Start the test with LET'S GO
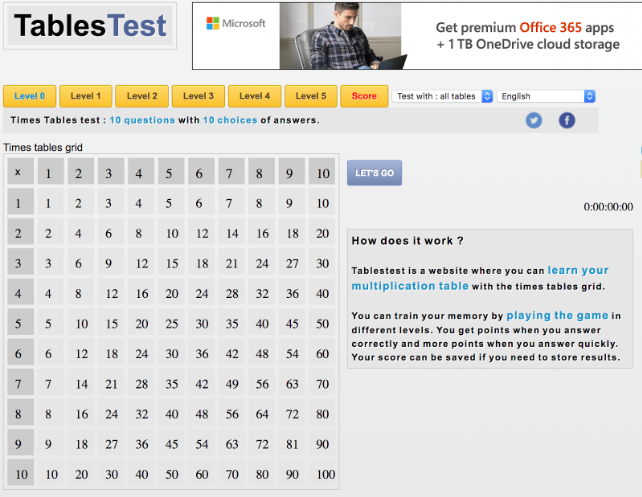 (x=374, y=173)
